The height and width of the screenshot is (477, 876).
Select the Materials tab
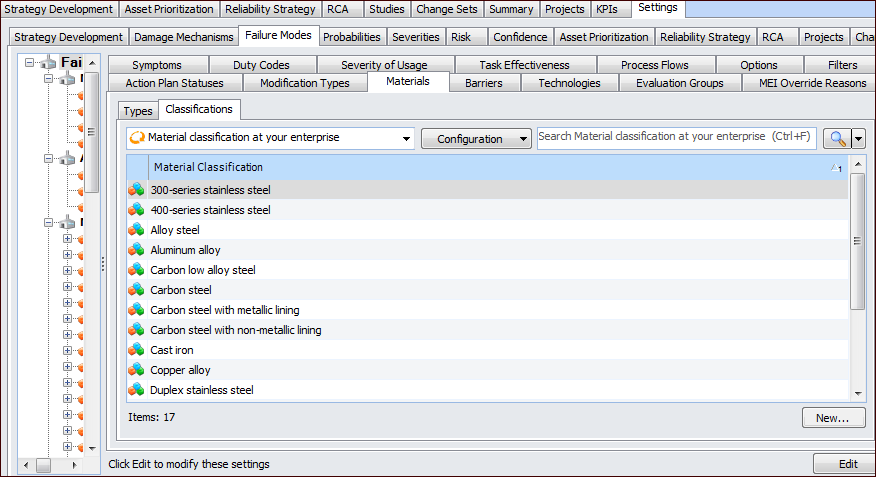click(x=408, y=82)
